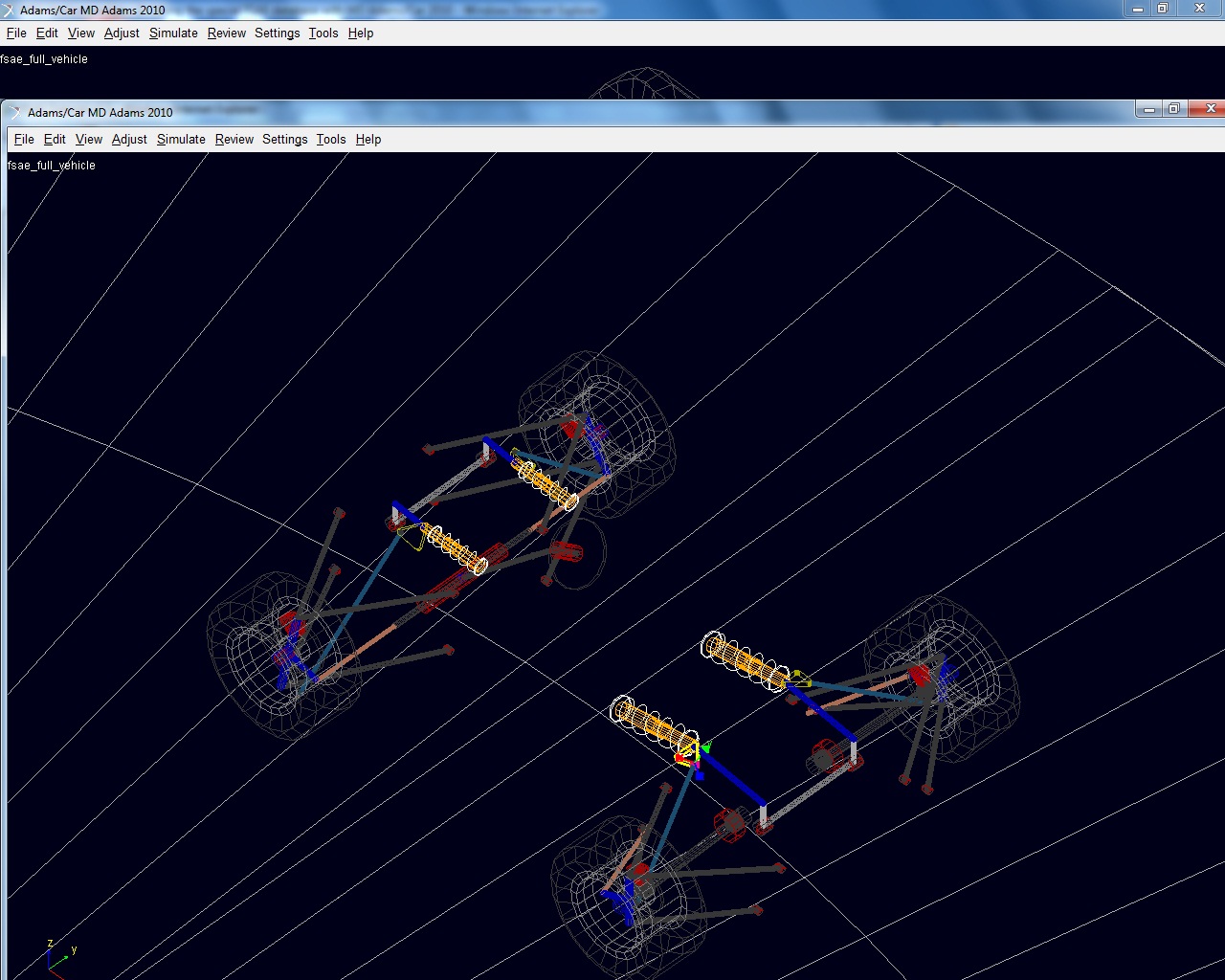This screenshot has width=1225, height=980.
Task: Expand the Review menu in the front window
Action: click(234, 140)
